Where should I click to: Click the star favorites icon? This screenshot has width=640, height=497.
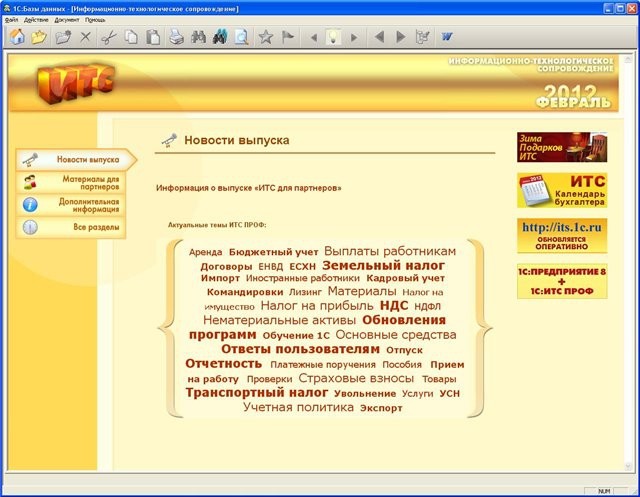pyautogui.click(x=266, y=37)
